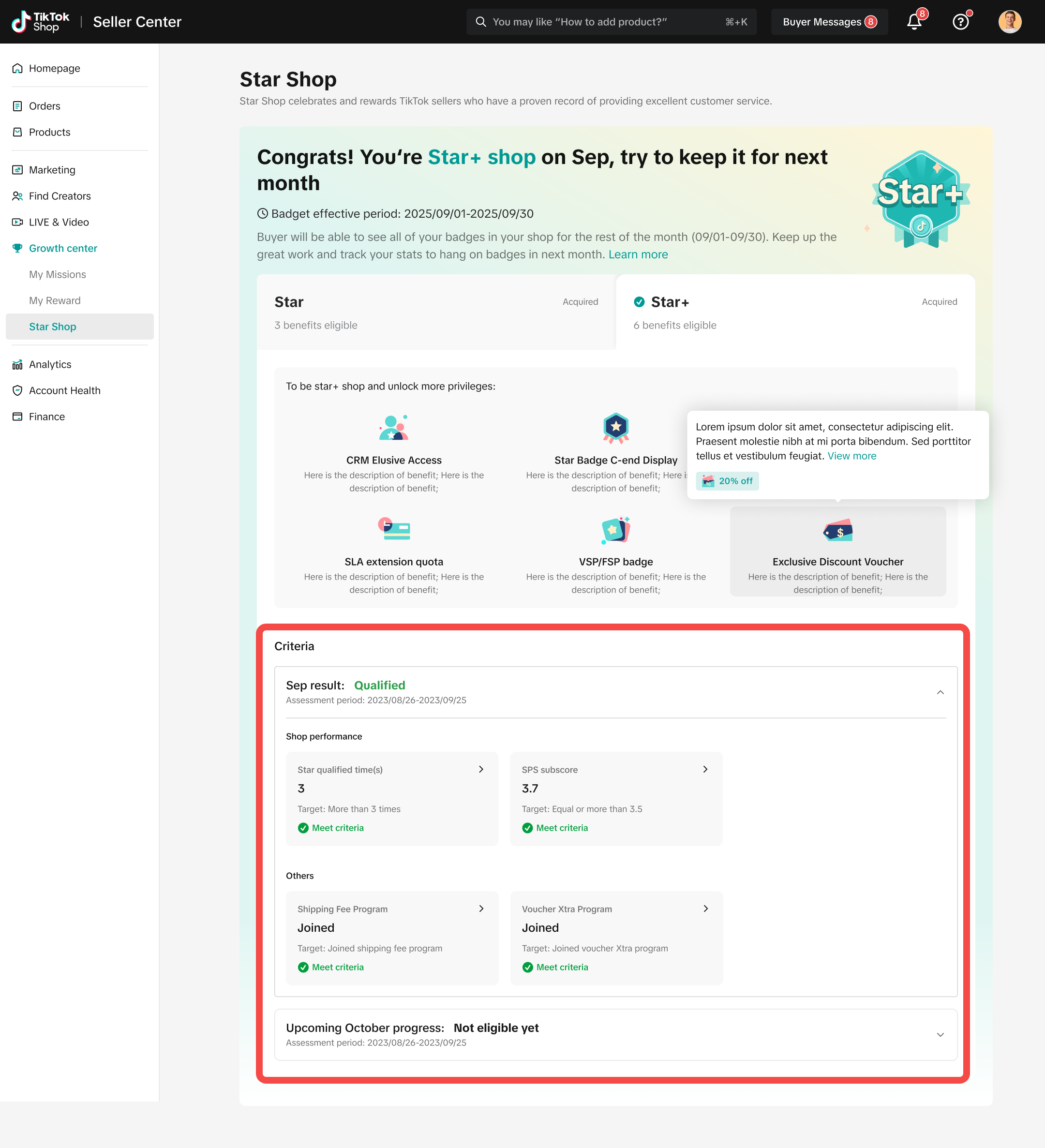This screenshot has height=1148, width=1045.
Task: Open Star qualified time(s) details arrow
Action: coord(481,769)
